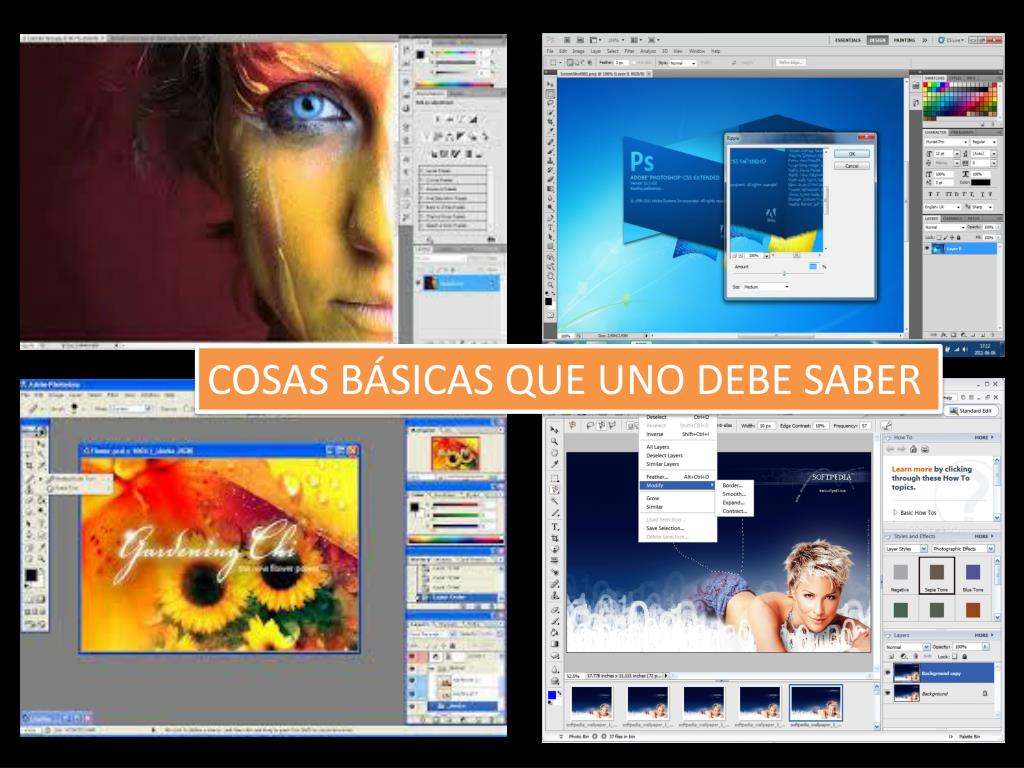
Task: Hide the Background copy layer eye icon
Action: [888, 672]
